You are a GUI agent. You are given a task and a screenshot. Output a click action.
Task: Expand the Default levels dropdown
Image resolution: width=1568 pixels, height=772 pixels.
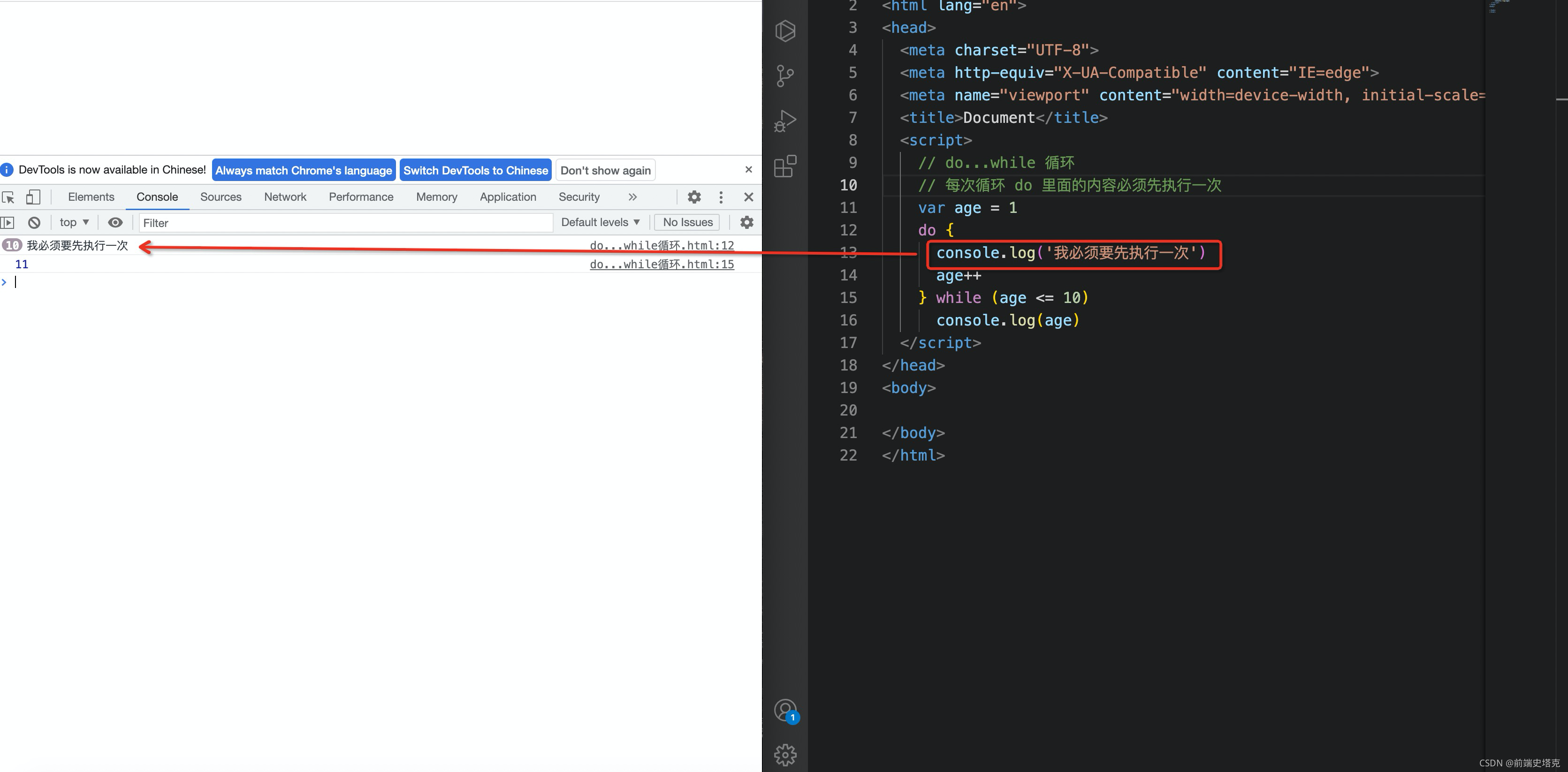pos(600,223)
